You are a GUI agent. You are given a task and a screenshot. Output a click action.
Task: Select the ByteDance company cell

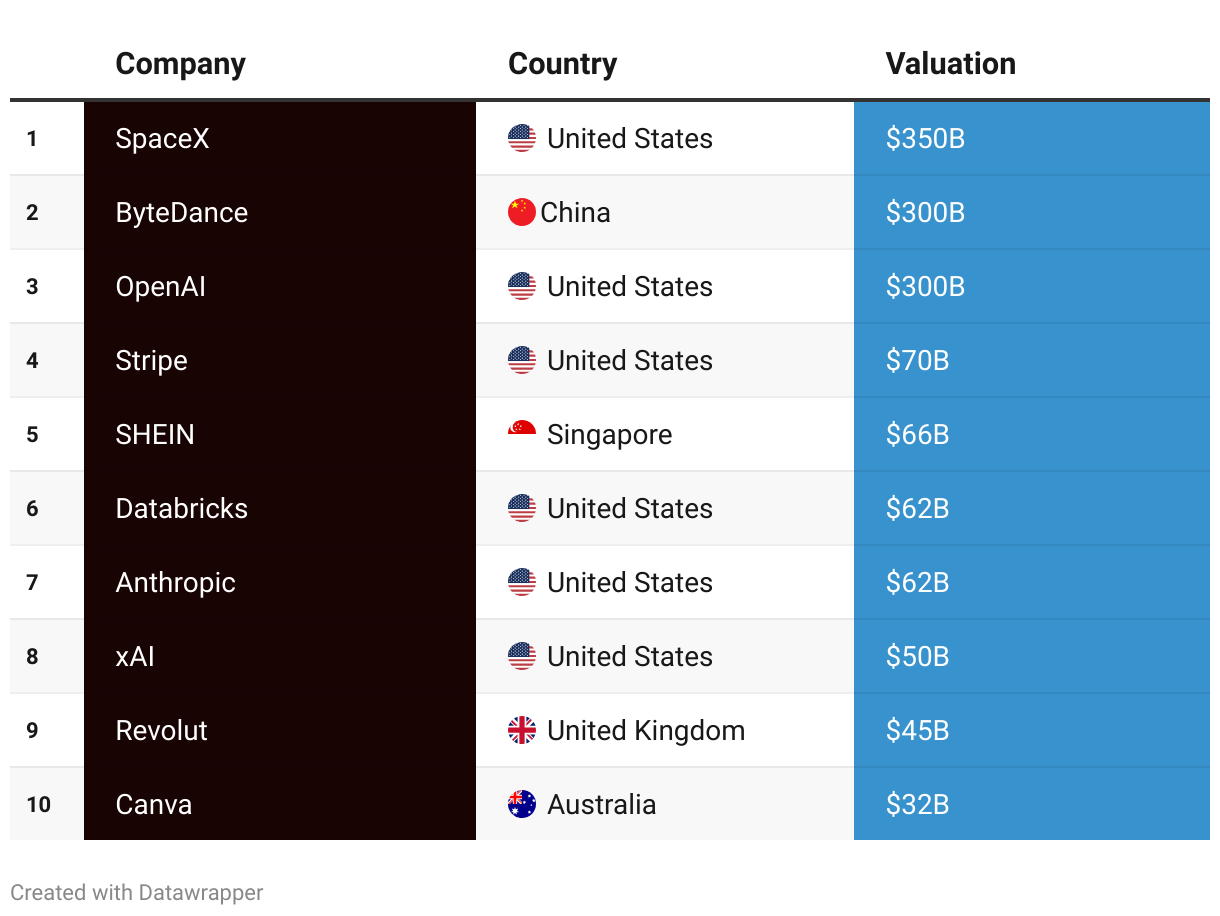tap(182, 212)
